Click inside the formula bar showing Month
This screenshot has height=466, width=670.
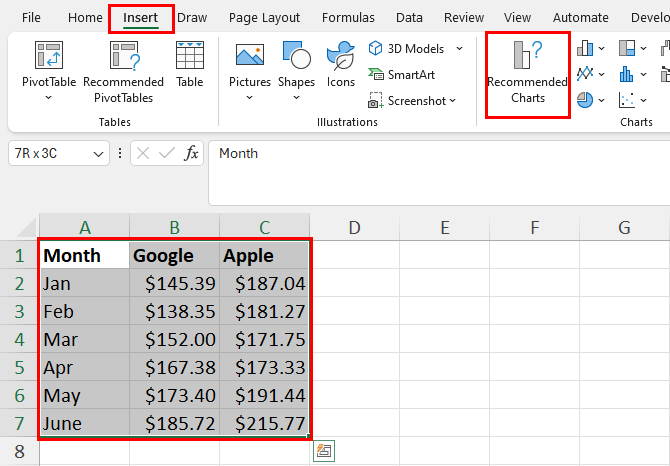pyautogui.click(x=439, y=173)
